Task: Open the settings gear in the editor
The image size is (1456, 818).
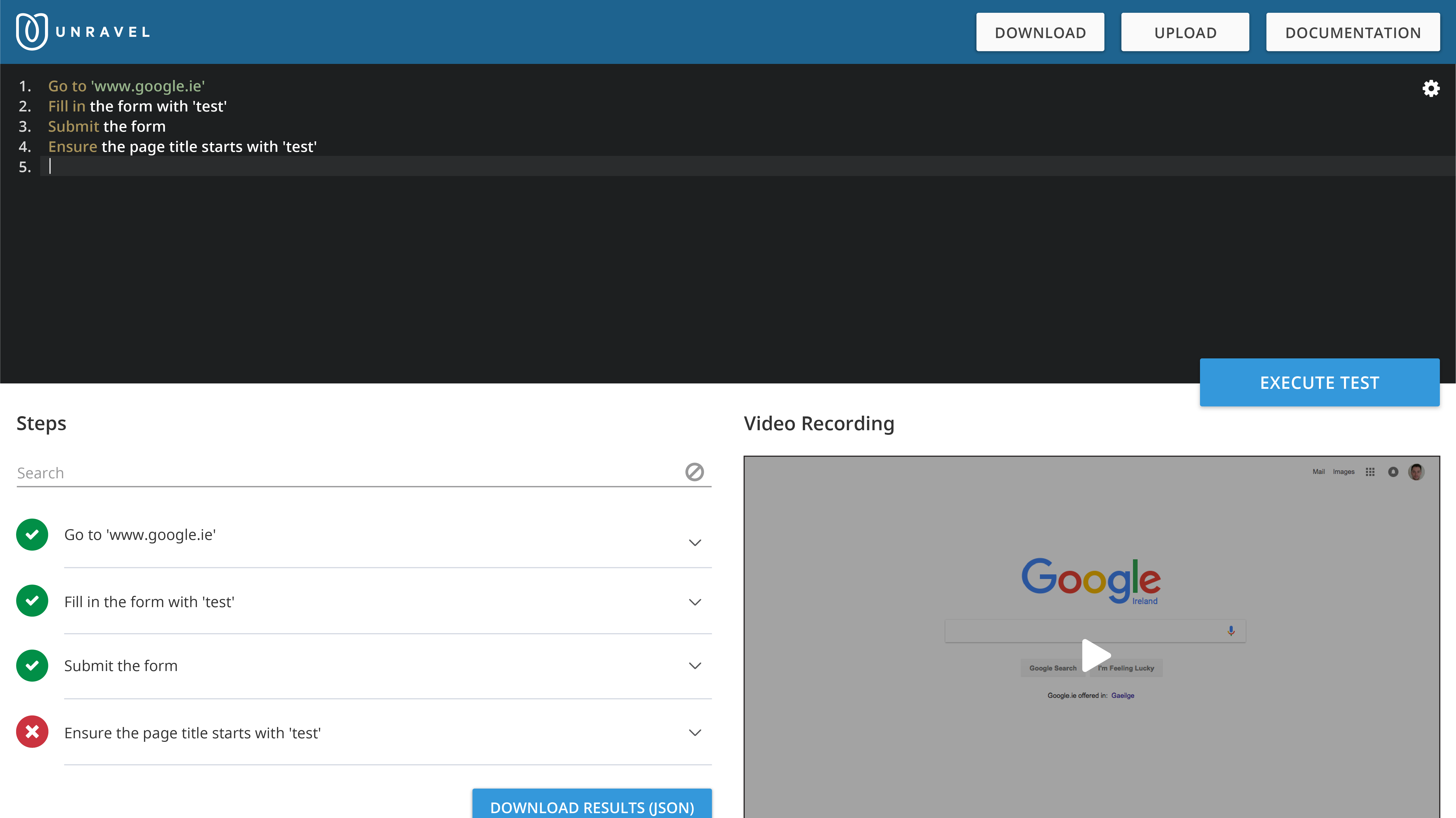Action: (1431, 88)
